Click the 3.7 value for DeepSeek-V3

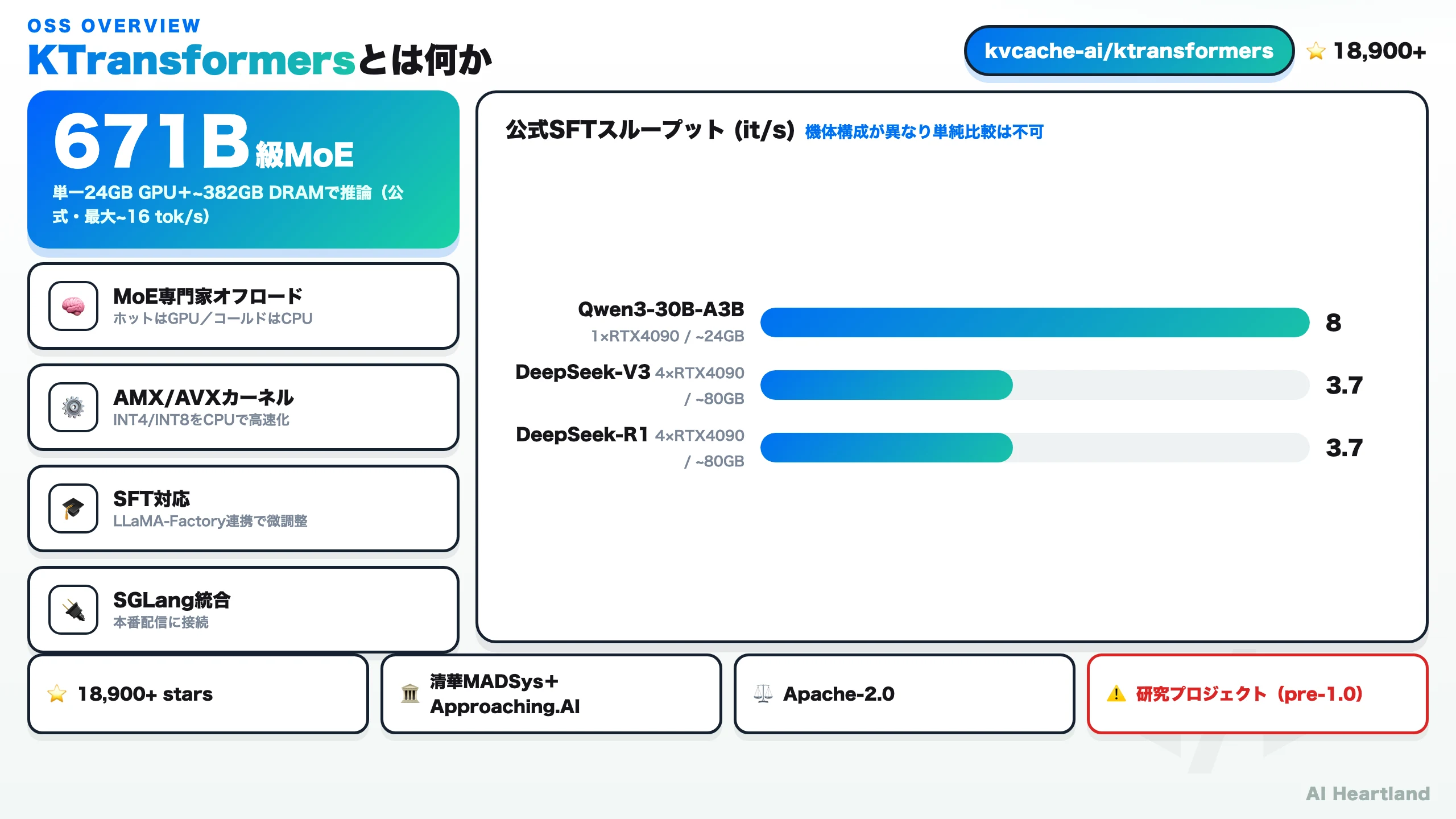coord(1345,385)
